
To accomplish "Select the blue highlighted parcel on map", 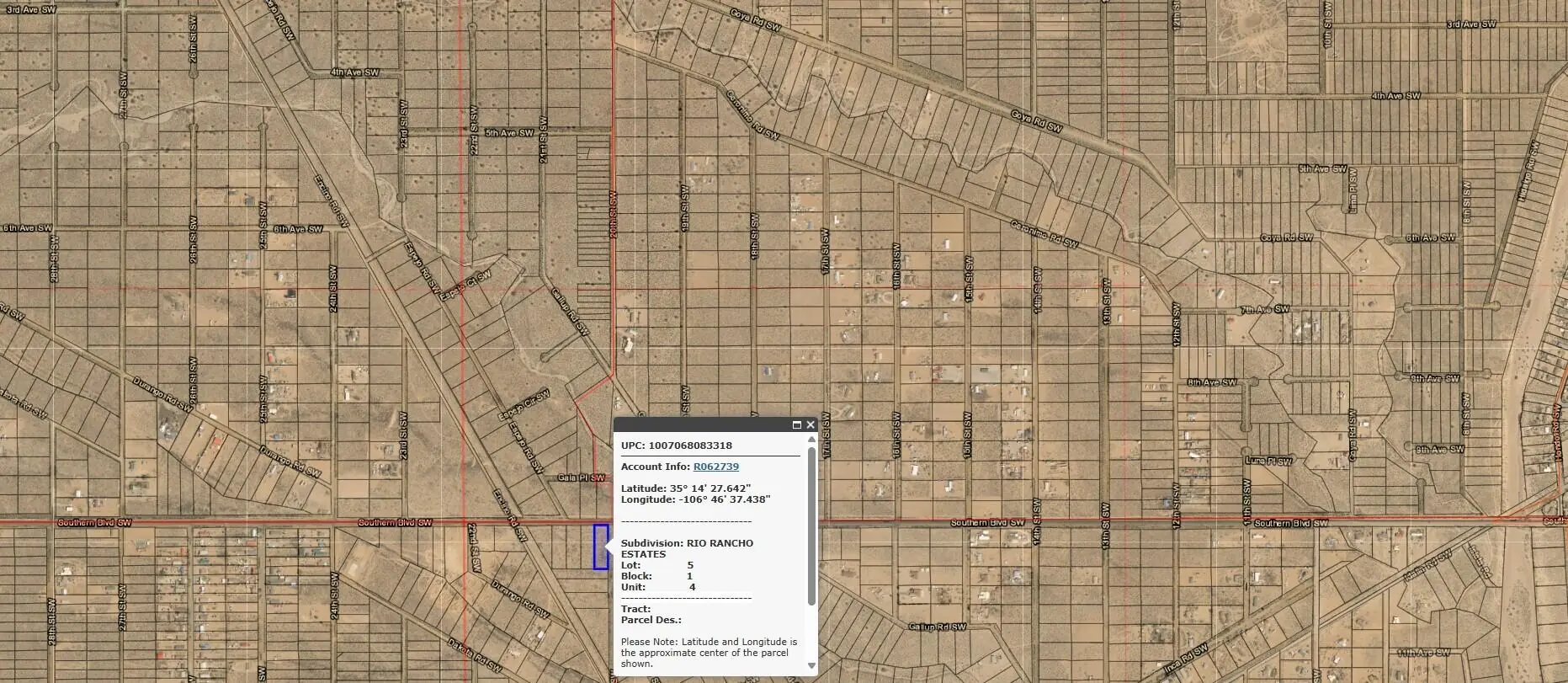I will click(600, 547).
